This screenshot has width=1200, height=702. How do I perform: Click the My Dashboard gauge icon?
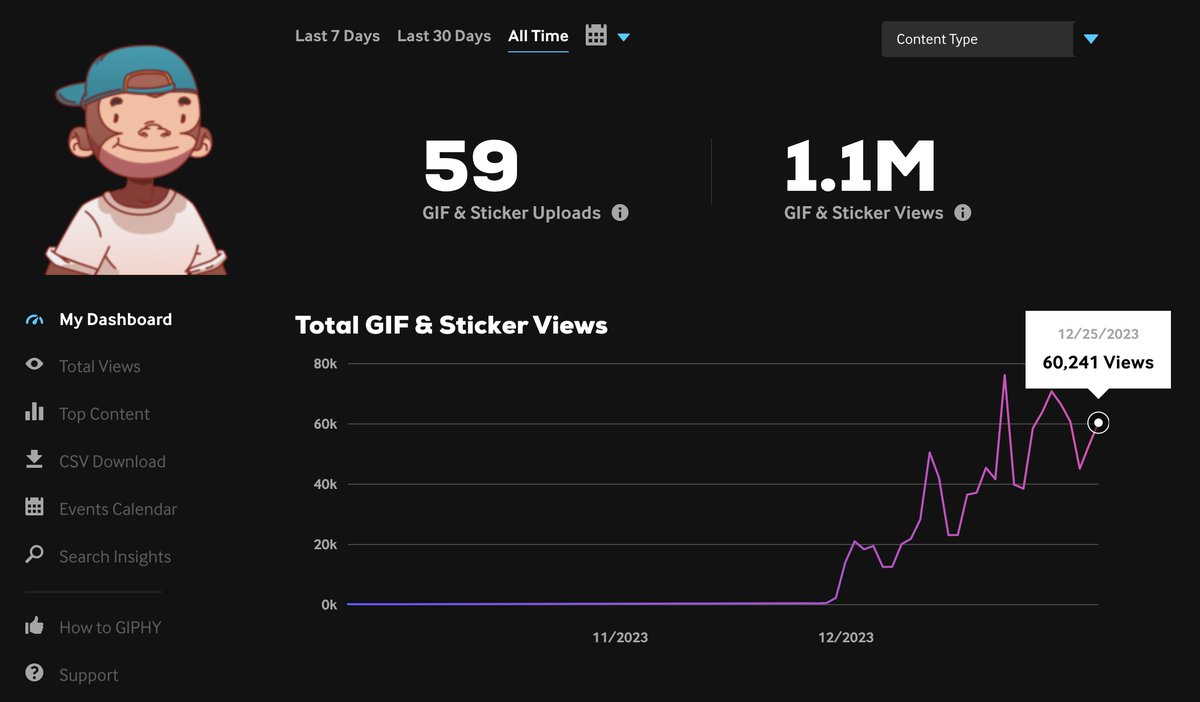tap(35, 320)
